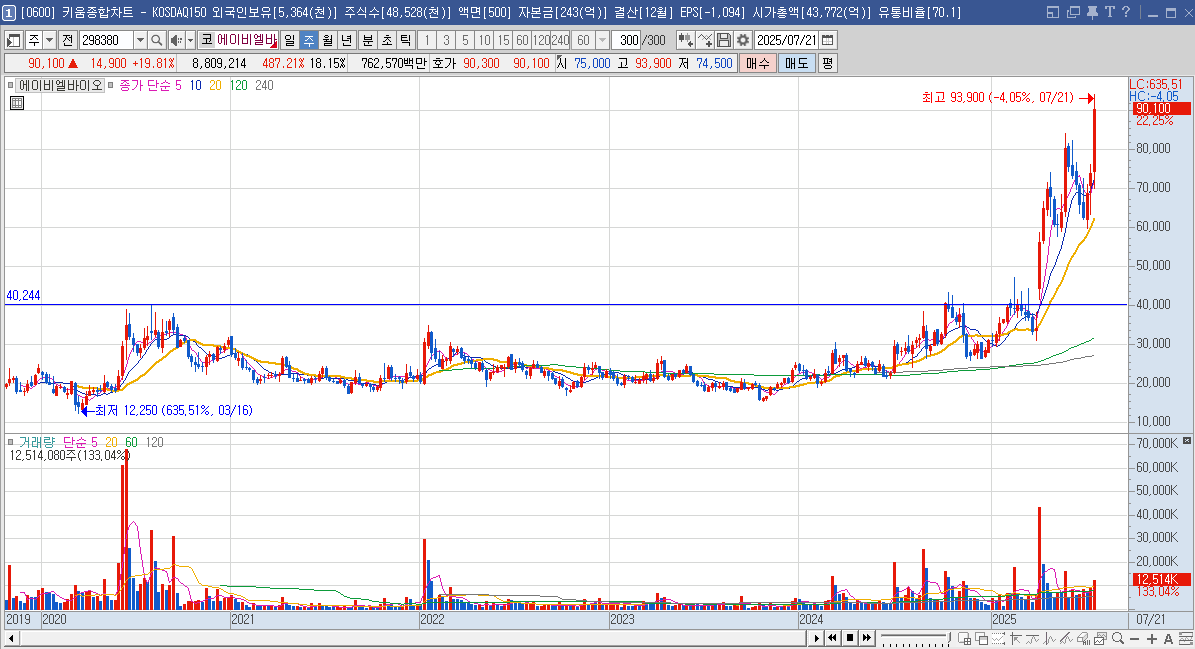Click the 거래량 volume legend label
The image size is (1195, 649).
pyautogui.click(x=38, y=442)
